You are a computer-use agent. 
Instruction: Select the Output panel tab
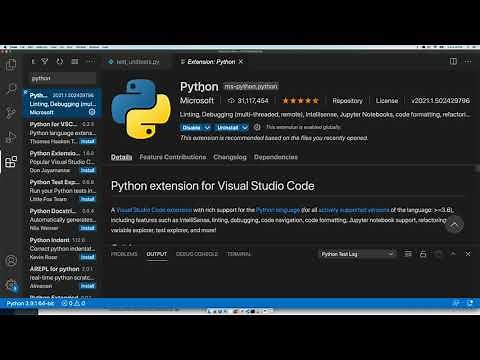pos(157,254)
